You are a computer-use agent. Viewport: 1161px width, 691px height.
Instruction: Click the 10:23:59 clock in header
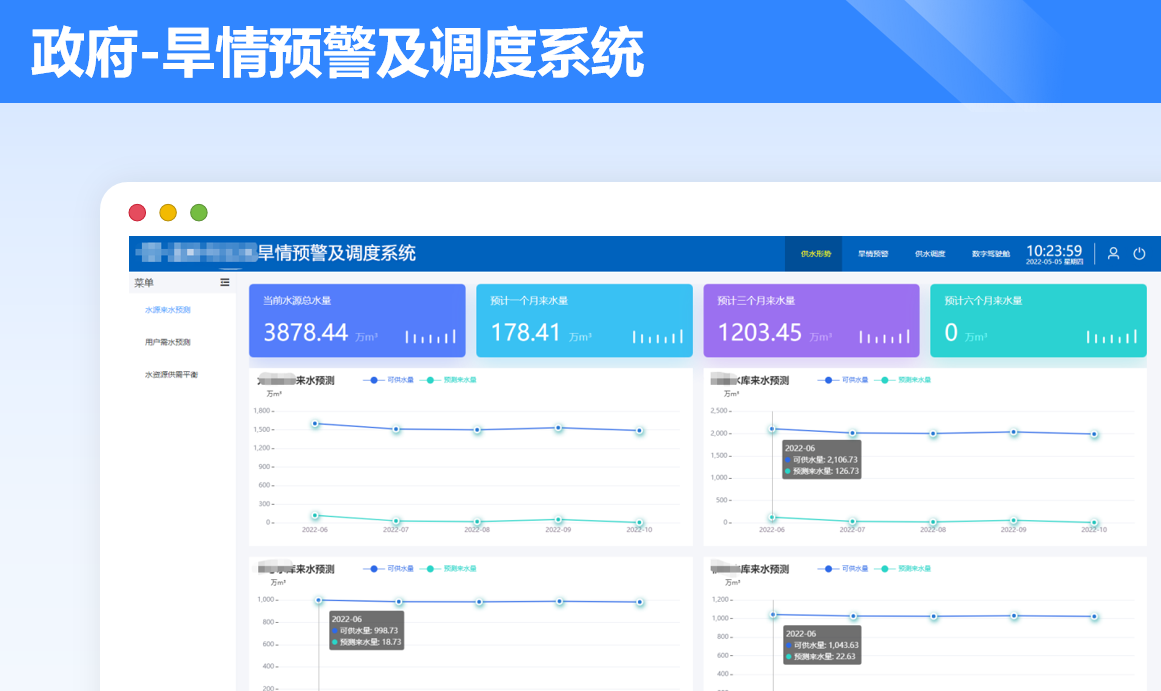pos(1054,250)
